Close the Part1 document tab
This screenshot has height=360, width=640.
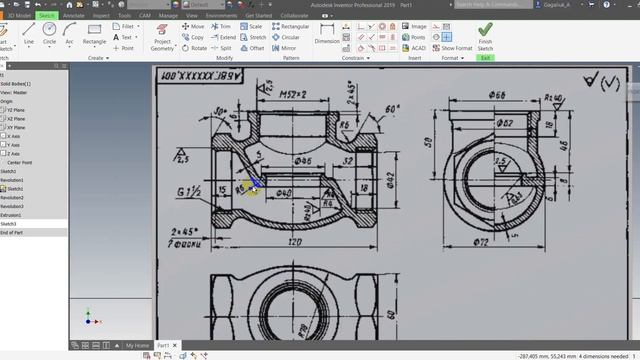click(x=175, y=345)
